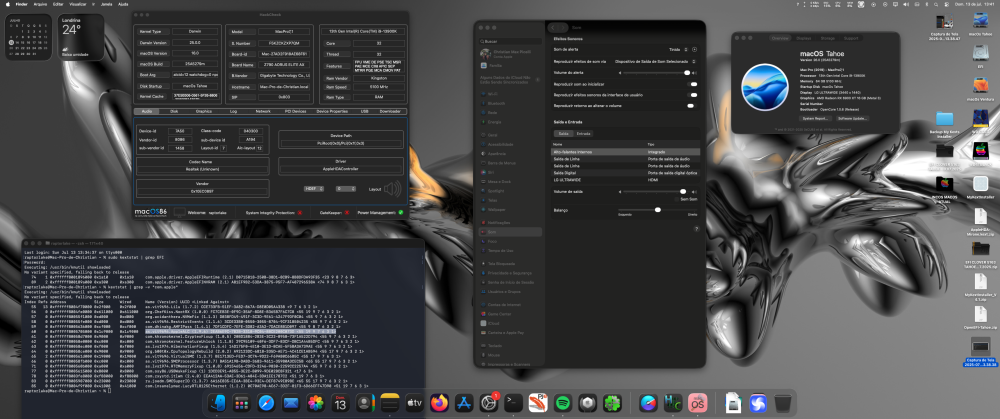Switch to Disk tab in HackCheck
The width and height of the screenshot is (1000, 419).
click(174, 111)
